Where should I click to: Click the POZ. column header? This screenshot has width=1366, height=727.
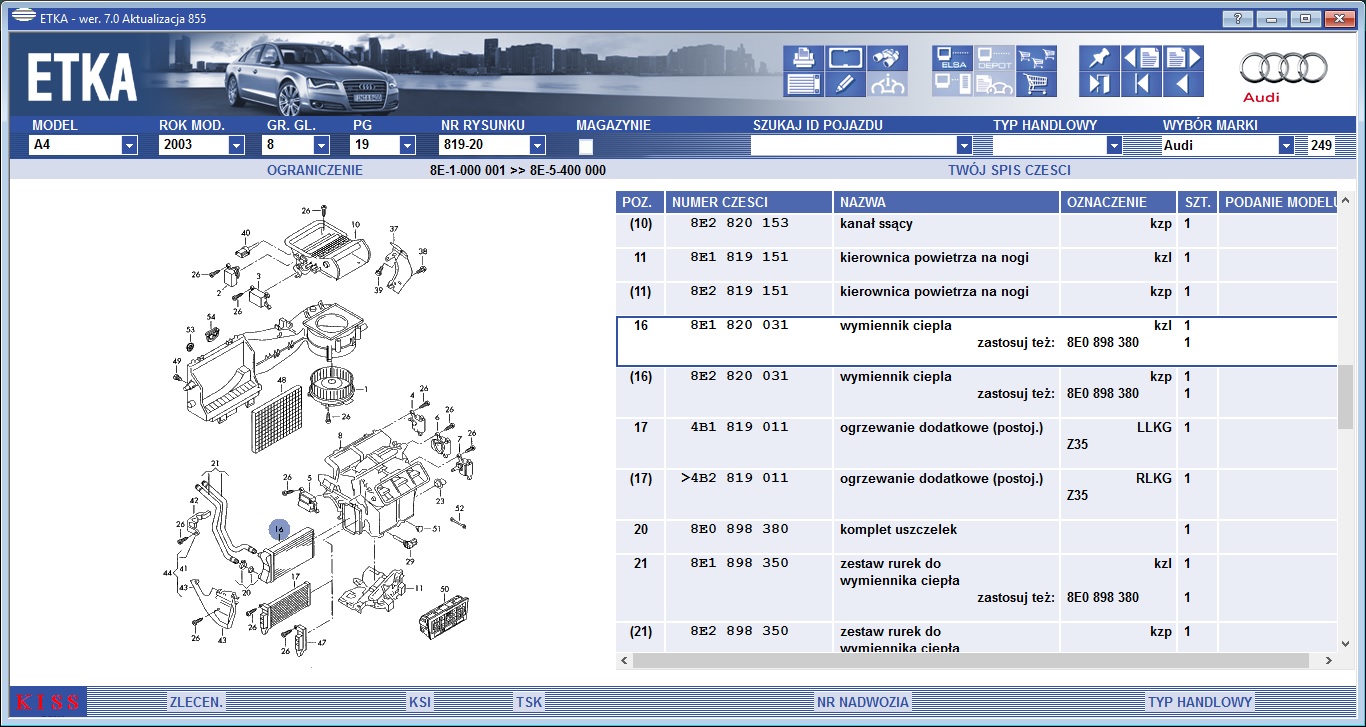pos(638,202)
